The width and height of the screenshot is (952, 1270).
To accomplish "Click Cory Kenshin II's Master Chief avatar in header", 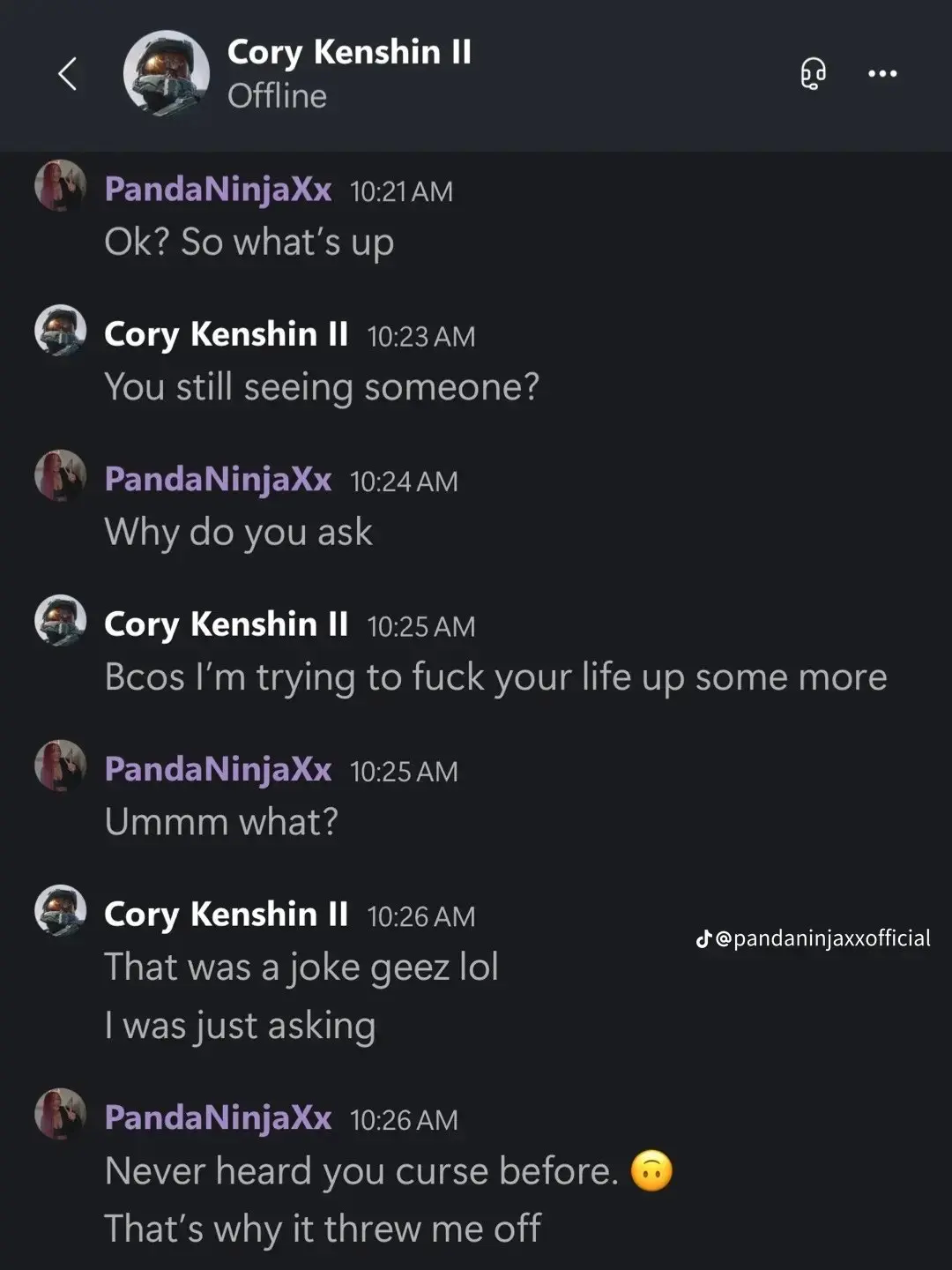I will (x=167, y=72).
